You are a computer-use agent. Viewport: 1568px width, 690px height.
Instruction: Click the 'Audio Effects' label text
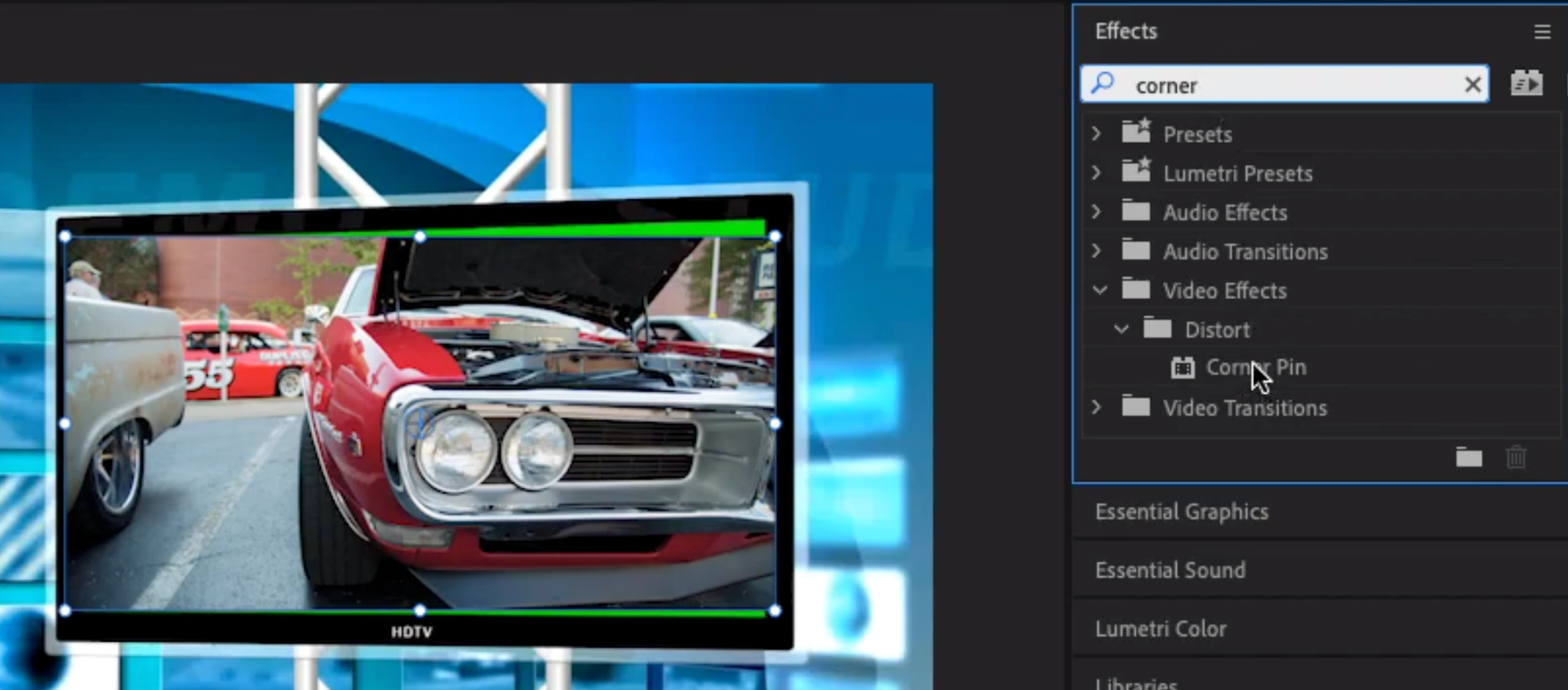(x=1225, y=212)
